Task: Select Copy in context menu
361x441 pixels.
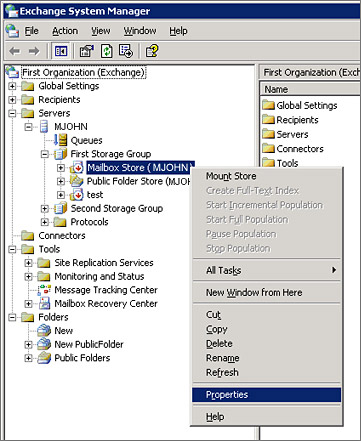Action: click(x=267, y=329)
